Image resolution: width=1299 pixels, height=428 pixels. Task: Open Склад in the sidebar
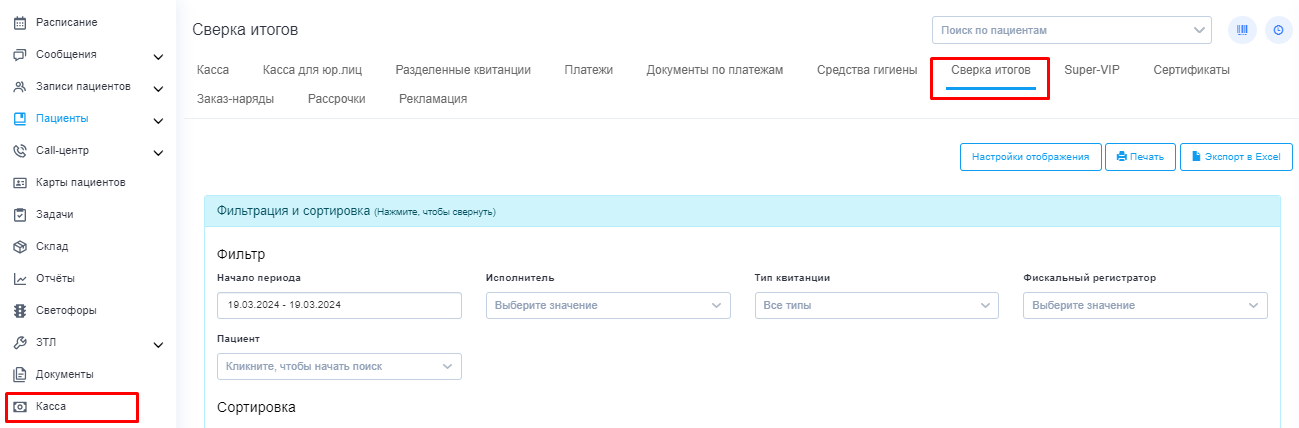52,246
